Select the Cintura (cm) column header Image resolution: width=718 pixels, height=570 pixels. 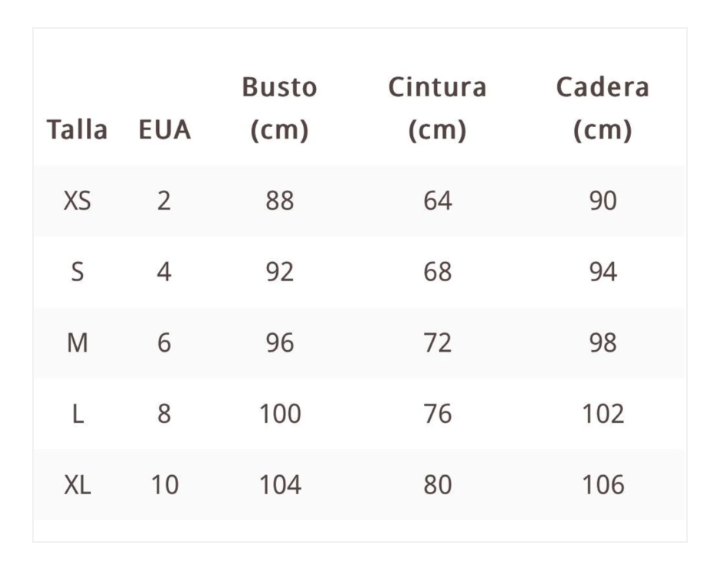[437, 109]
